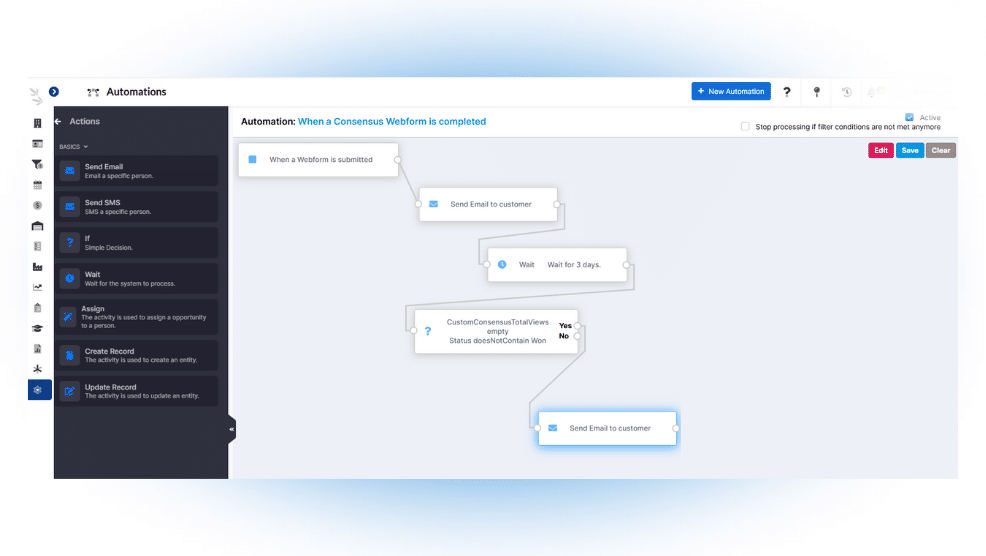The height and width of the screenshot is (556, 986).
Task: Enable Stop processing if filter conditions not met
Action: pyautogui.click(x=745, y=126)
